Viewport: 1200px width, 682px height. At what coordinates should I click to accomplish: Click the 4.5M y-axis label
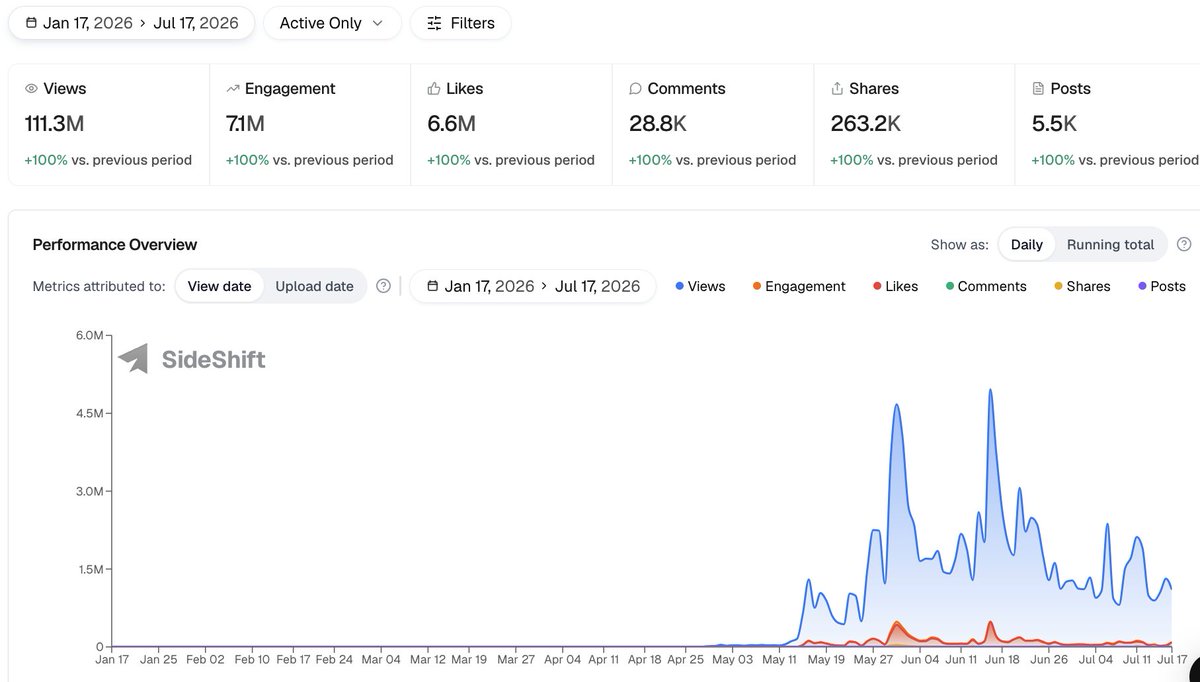[x=88, y=413]
